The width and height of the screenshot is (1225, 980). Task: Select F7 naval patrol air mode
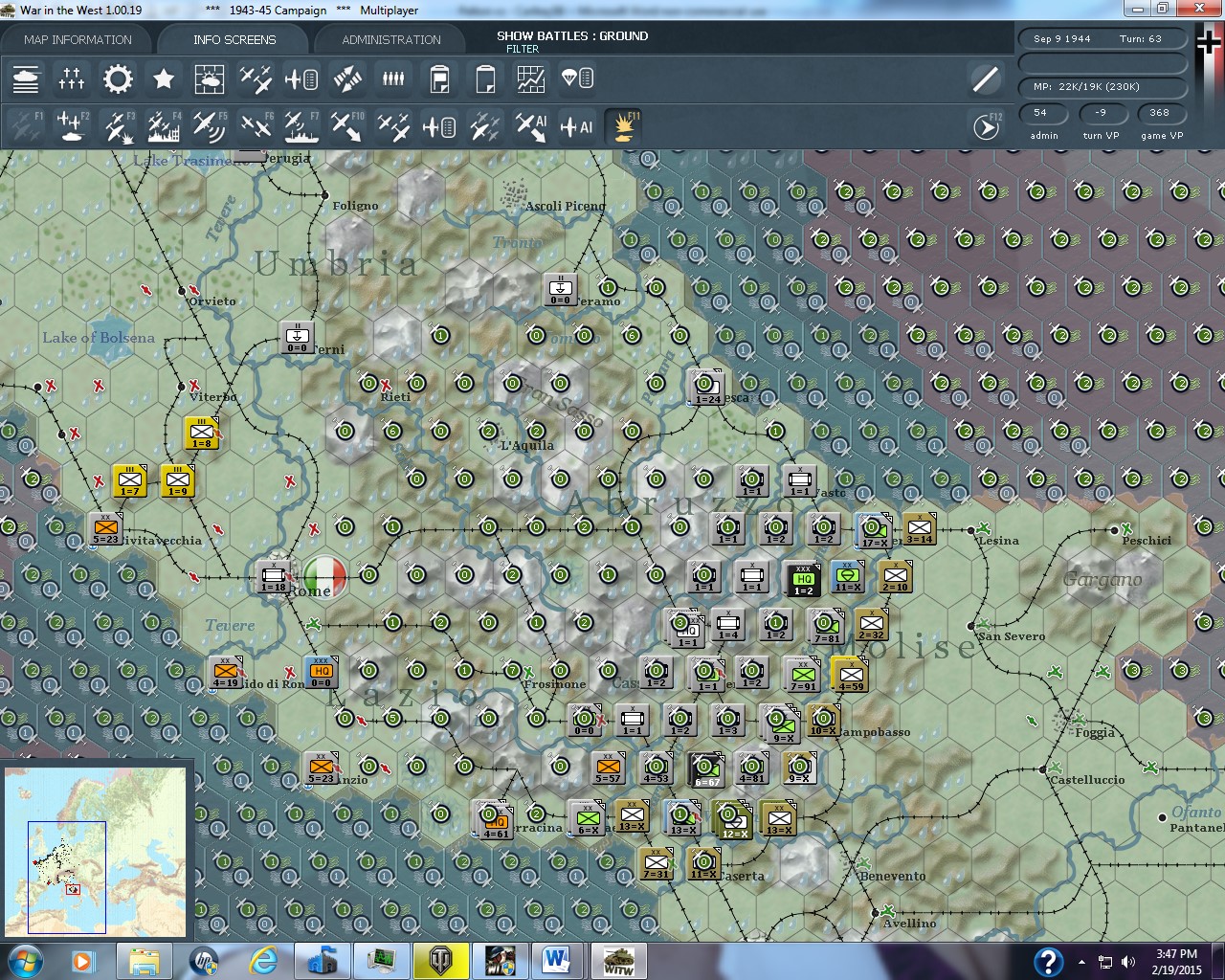point(301,126)
